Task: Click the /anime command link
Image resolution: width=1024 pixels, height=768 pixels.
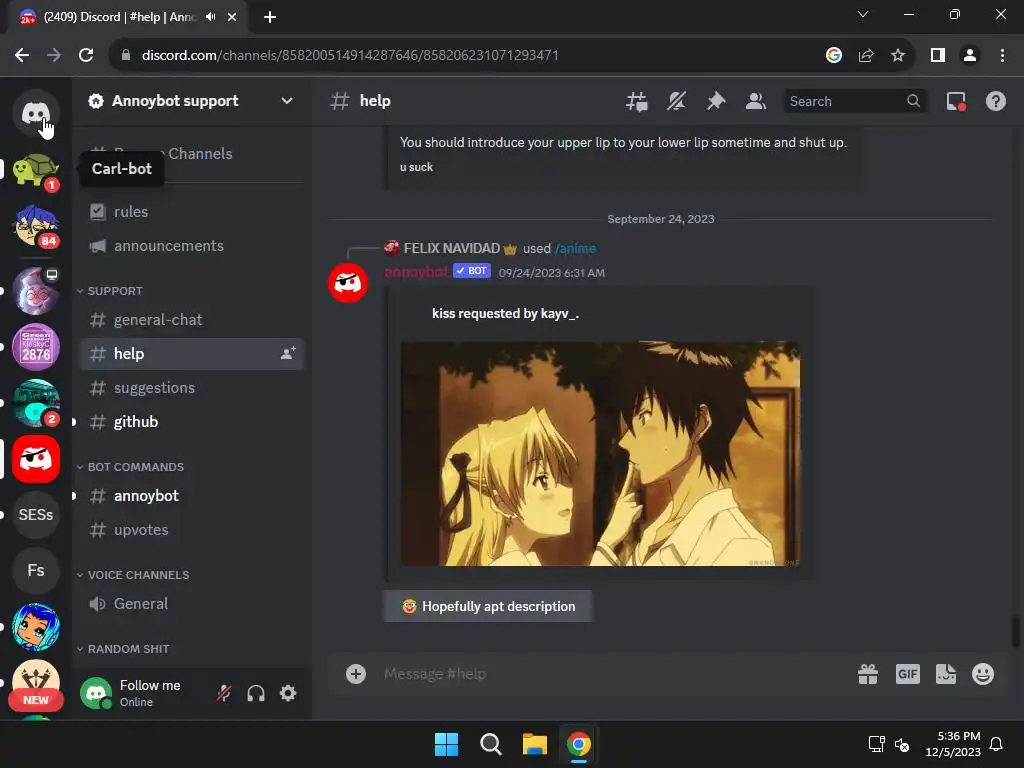Action: pos(575,248)
